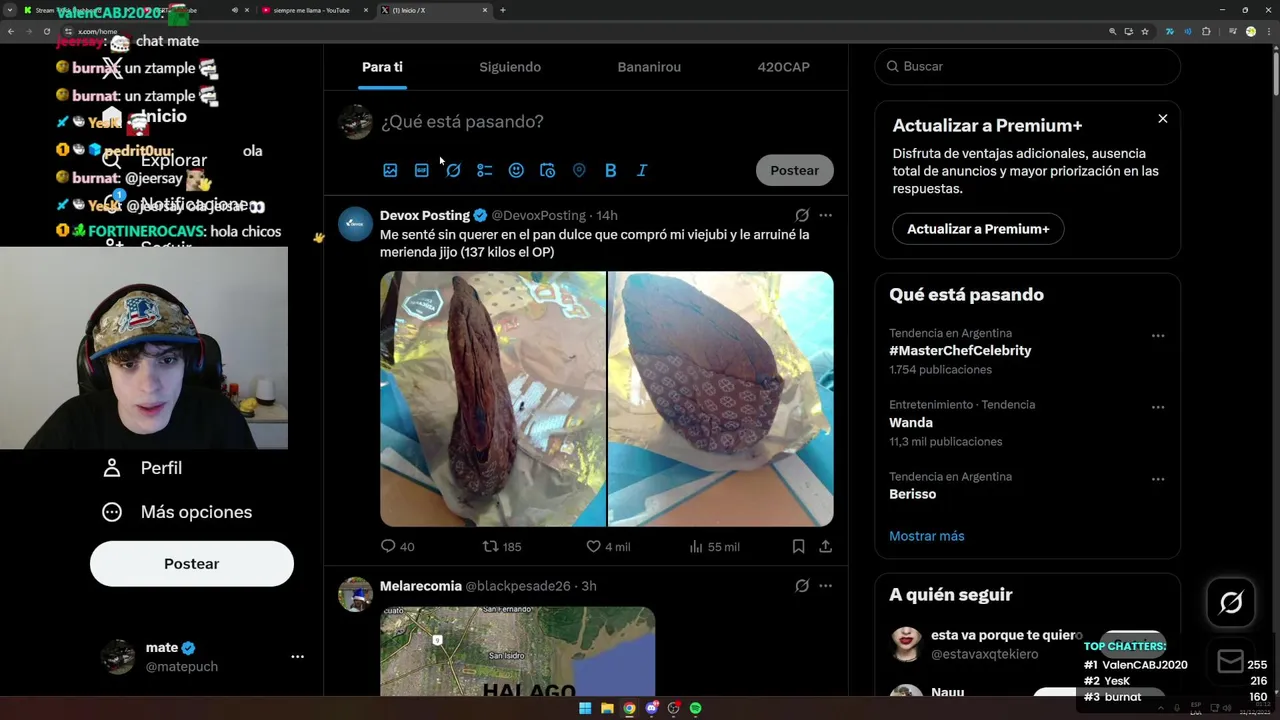Switch to the Siguiendo tab
This screenshot has height=720, width=1280.
tap(510, 67)
